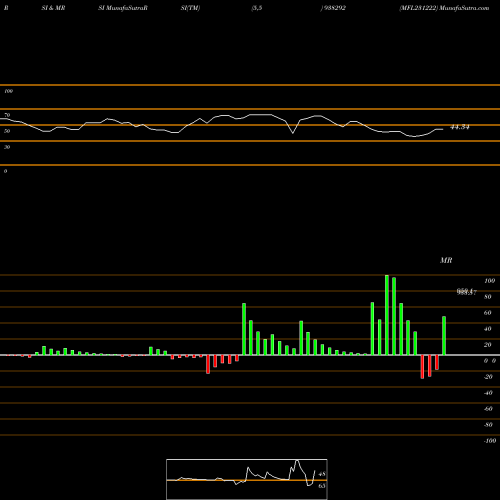Screen dimensions: 500x500
Task: Select the tallest green bar in MR histogram
Action: pyautogui.click(x=387, y=315)
